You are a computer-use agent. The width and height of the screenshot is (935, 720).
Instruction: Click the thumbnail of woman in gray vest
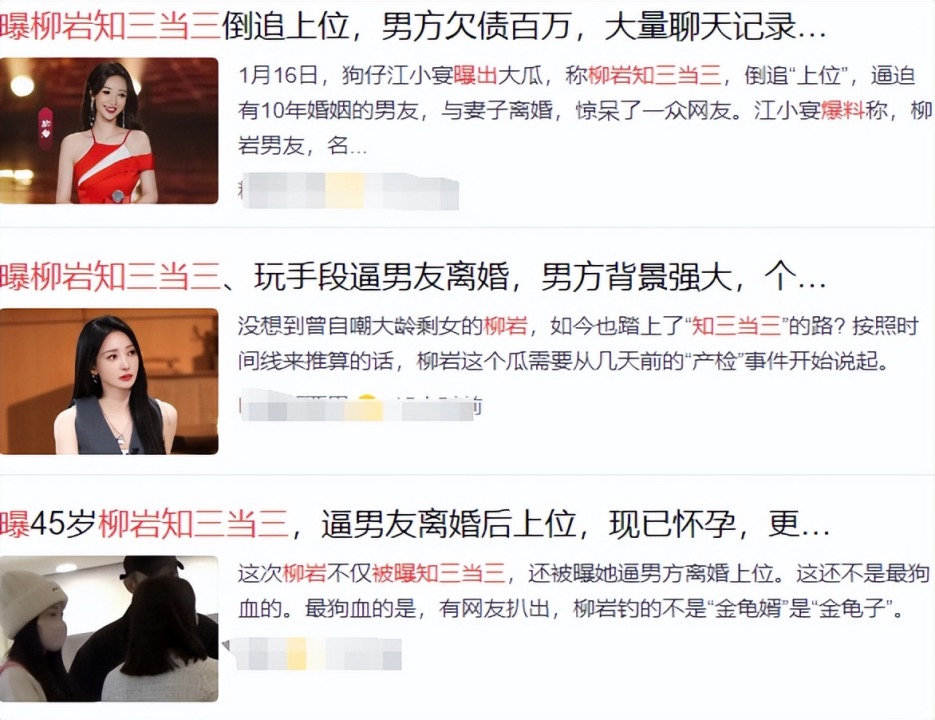(x=109, y=381)
